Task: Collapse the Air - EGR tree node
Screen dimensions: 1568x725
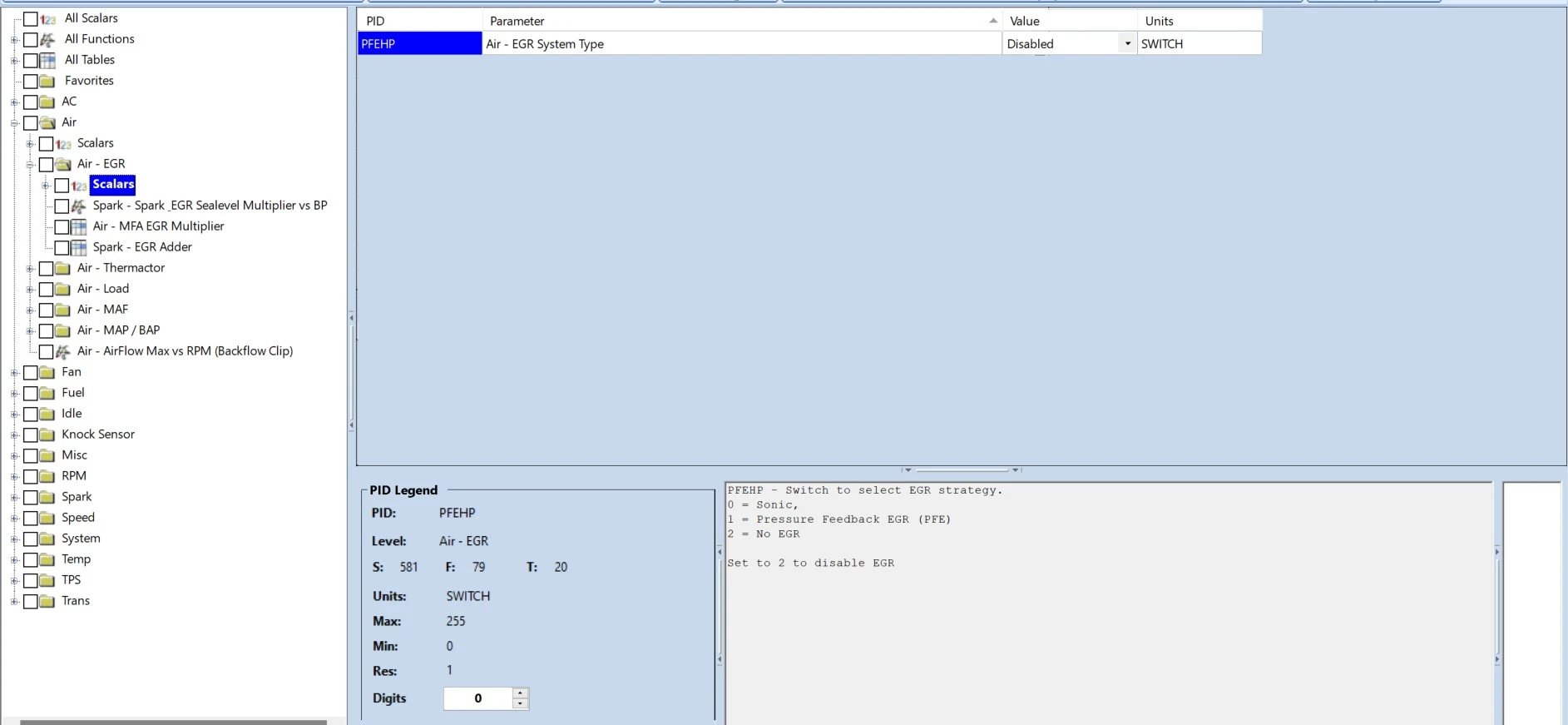Action: (30, 165)
